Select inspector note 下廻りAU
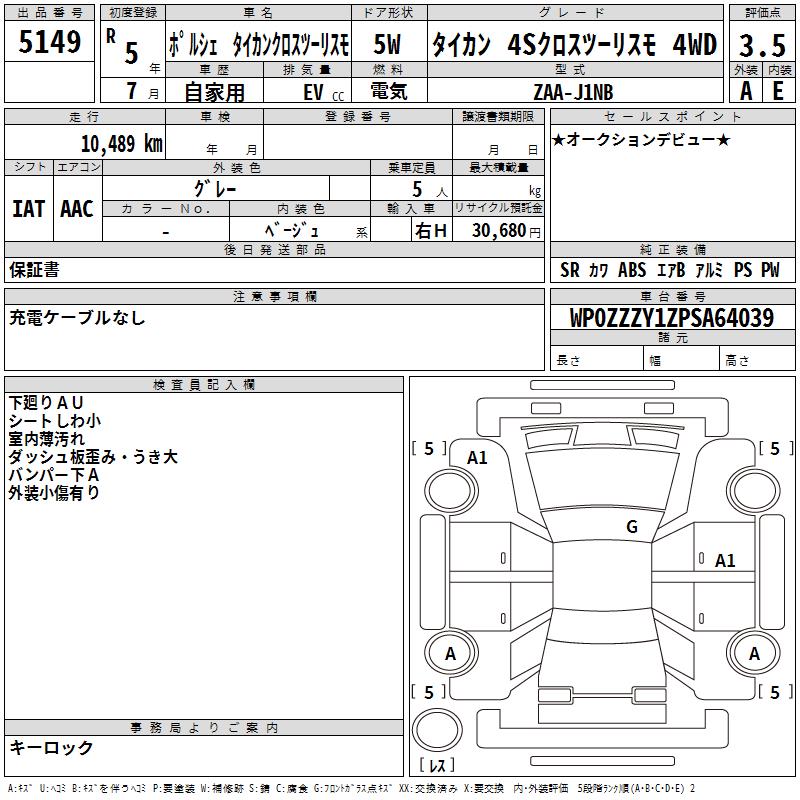Screen dimensions: 800x800 pos(46,403)
